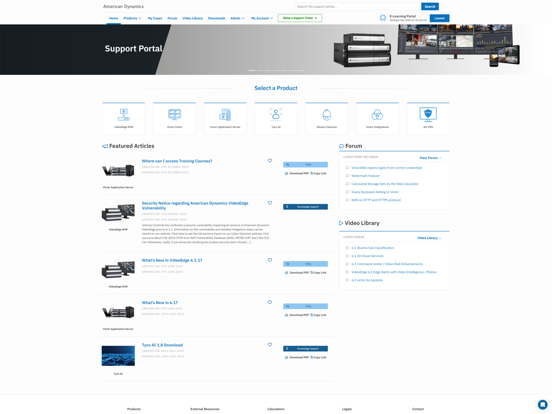Click play icon beside 6.1 Illustra Sub Classification
The width and height of the screenshot is (552, 414).
[x=347, y=248]
